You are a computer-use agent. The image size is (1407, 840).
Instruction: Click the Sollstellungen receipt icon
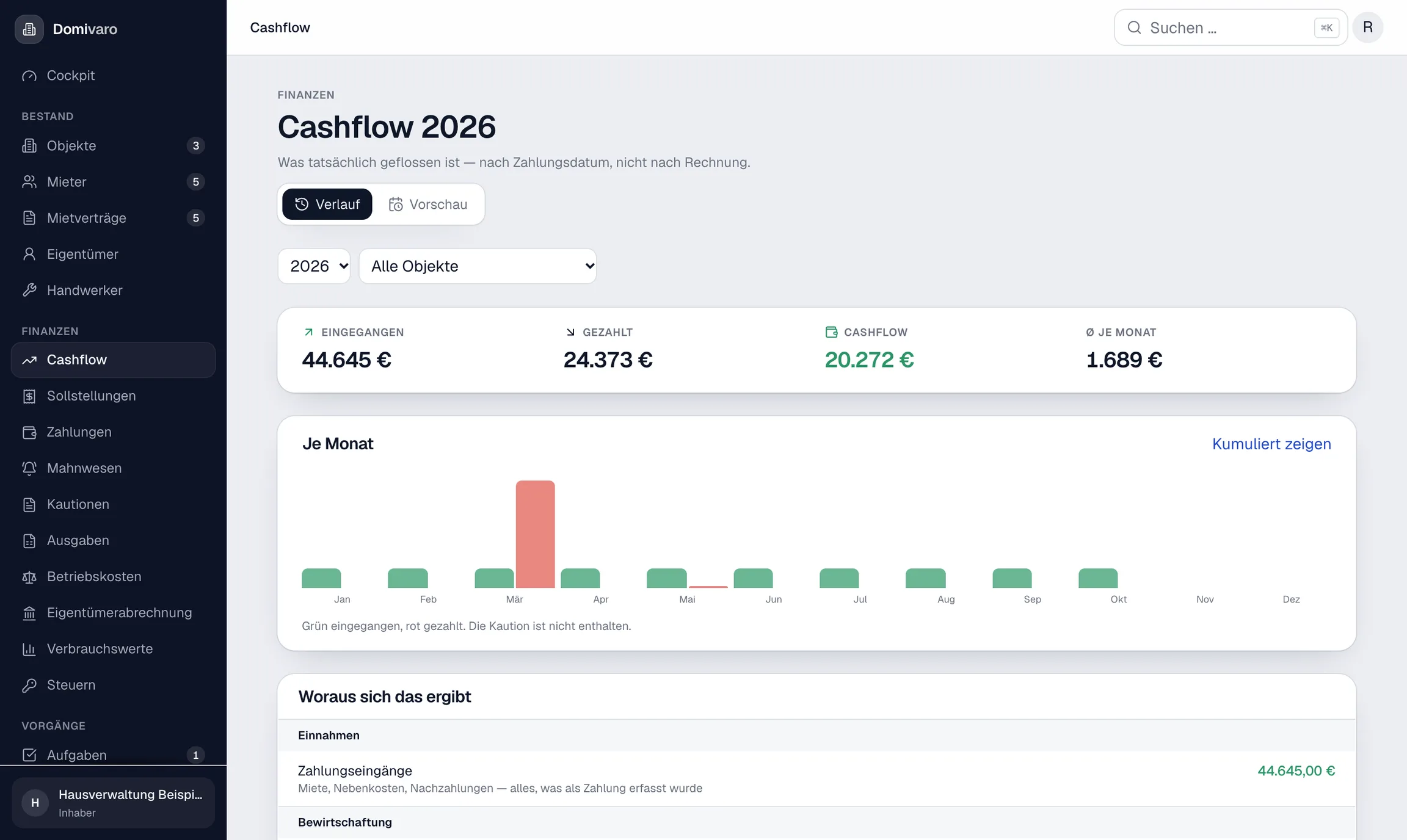click(x=29, y=396)
